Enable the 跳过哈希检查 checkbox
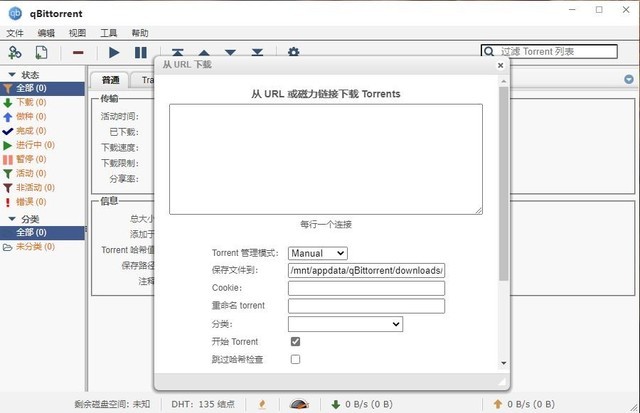 click(296, 359)
